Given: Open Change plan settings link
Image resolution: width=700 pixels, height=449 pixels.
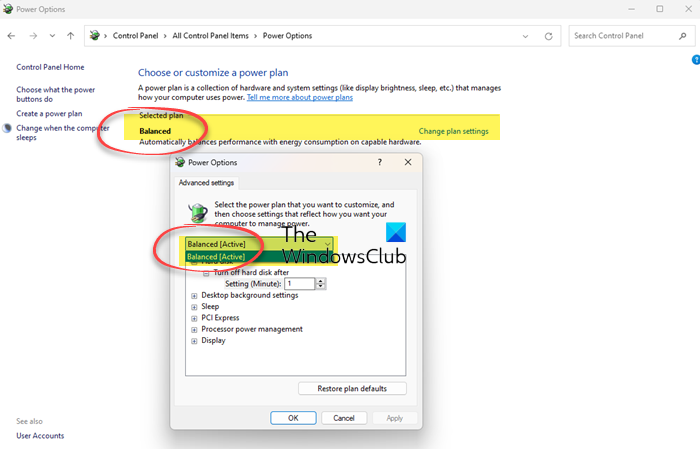Looking at the screenshot, I should point(453,131).
